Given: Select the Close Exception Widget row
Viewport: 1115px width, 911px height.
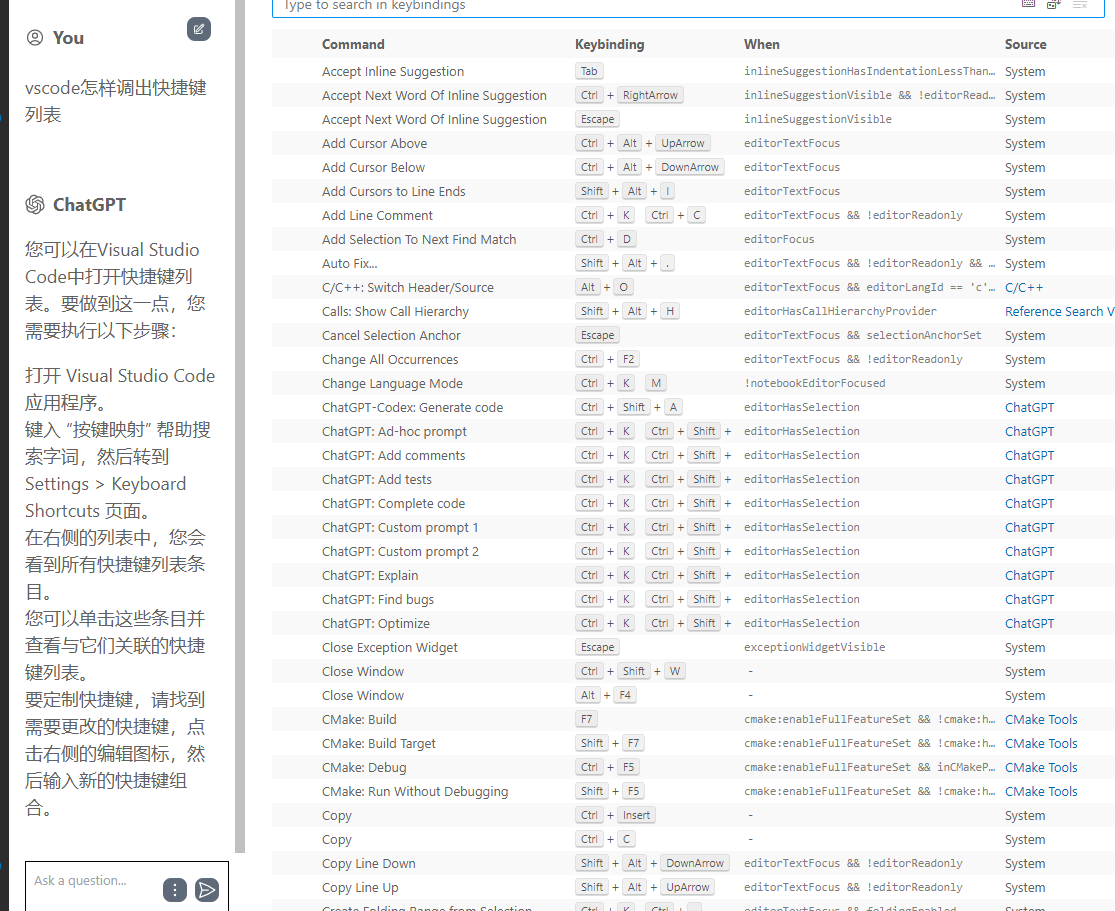Looking at the screenshot, I should [693, 647].
